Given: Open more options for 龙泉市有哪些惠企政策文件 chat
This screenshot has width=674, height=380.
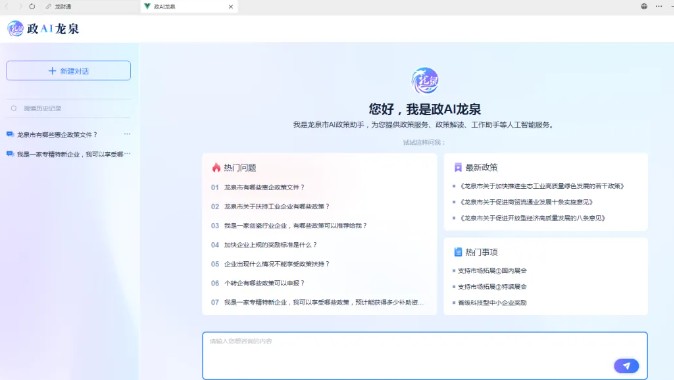Looking at the screenshot, I should (x=127, y=134).
